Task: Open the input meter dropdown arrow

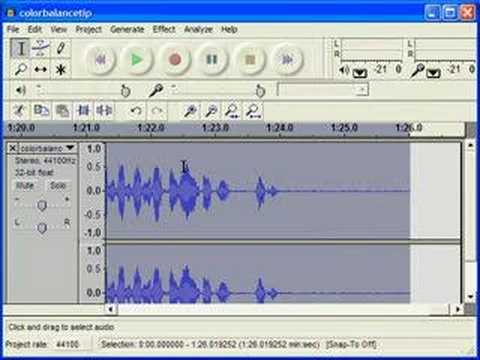Action: tap(433, 73)
